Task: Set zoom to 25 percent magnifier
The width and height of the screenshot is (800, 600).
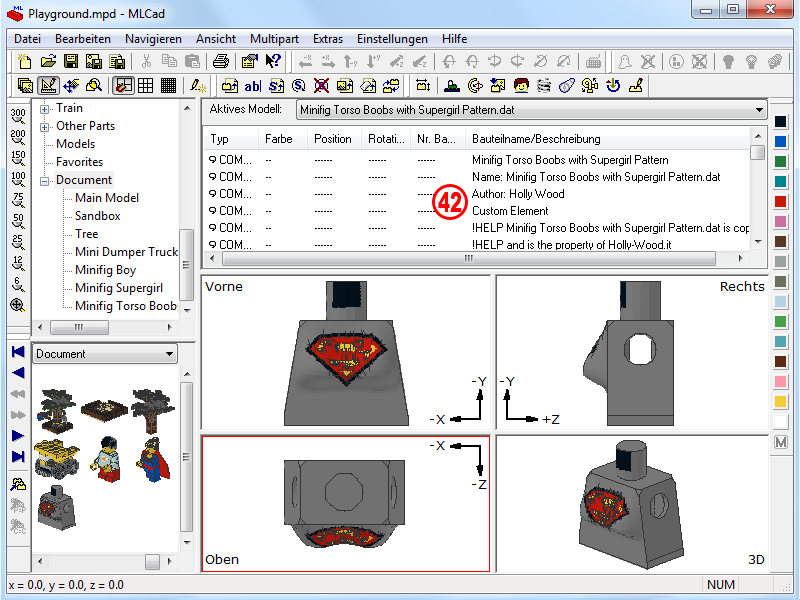Action: coord(18,242)
